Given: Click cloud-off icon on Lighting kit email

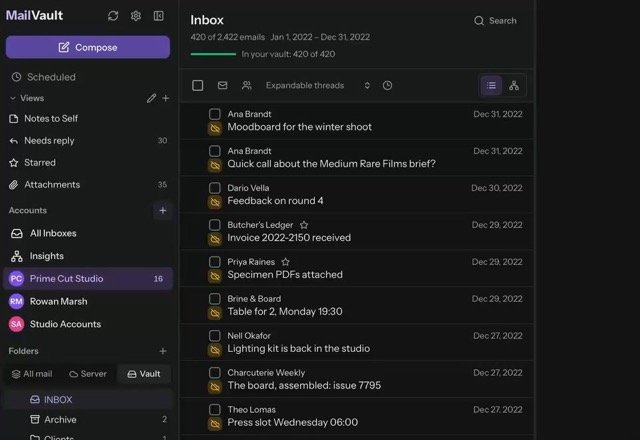Looking at the screenshot, I should click(215, 350).
